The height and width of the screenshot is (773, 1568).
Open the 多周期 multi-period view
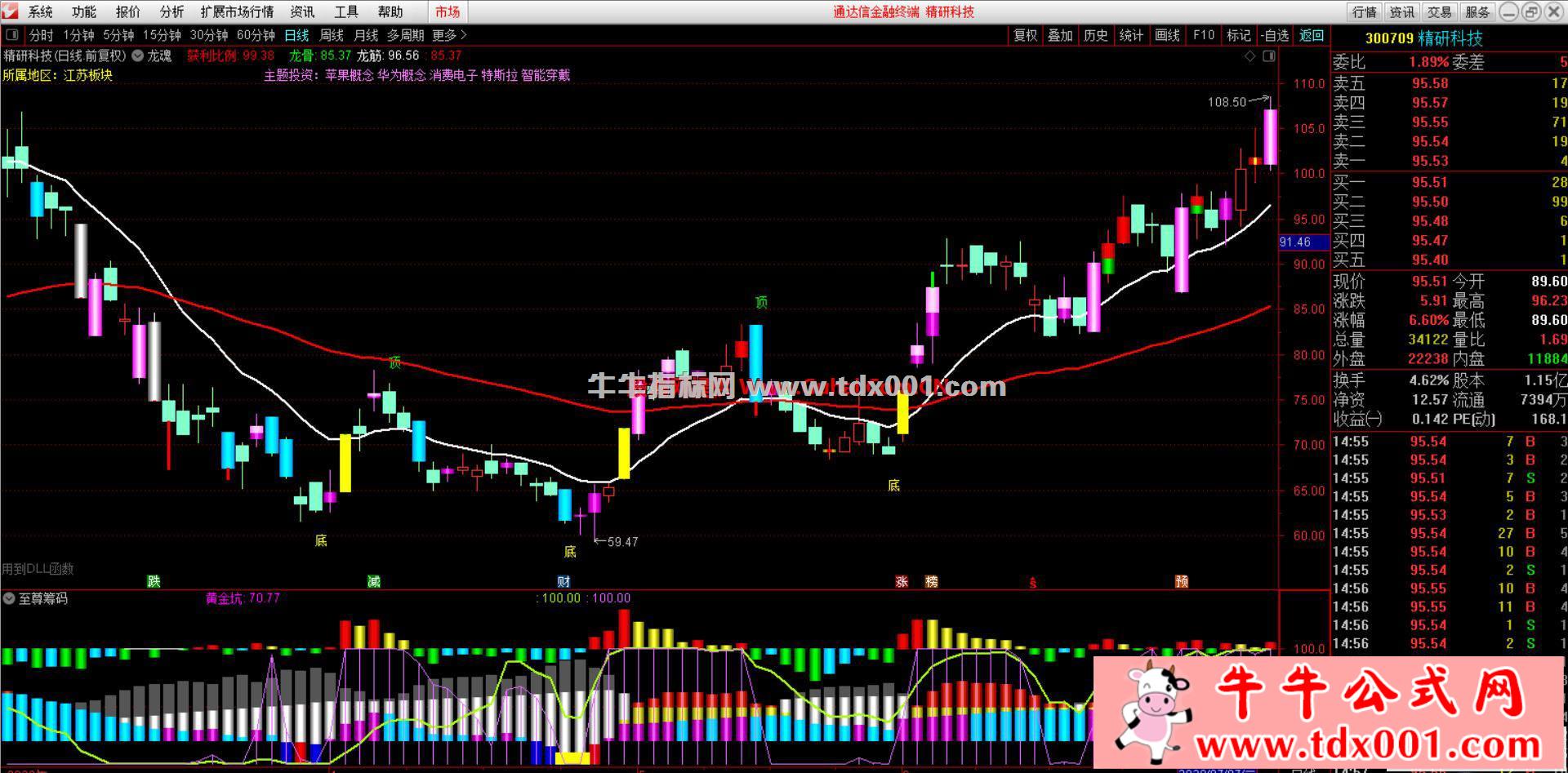[405, 35]
